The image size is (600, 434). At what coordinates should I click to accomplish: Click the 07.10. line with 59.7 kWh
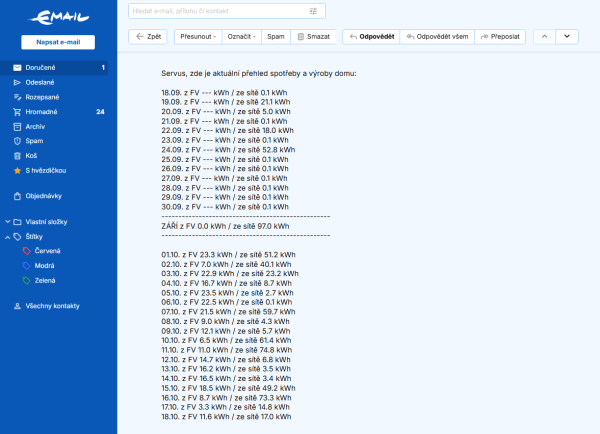pyautogui.click(x=228, y=312)
